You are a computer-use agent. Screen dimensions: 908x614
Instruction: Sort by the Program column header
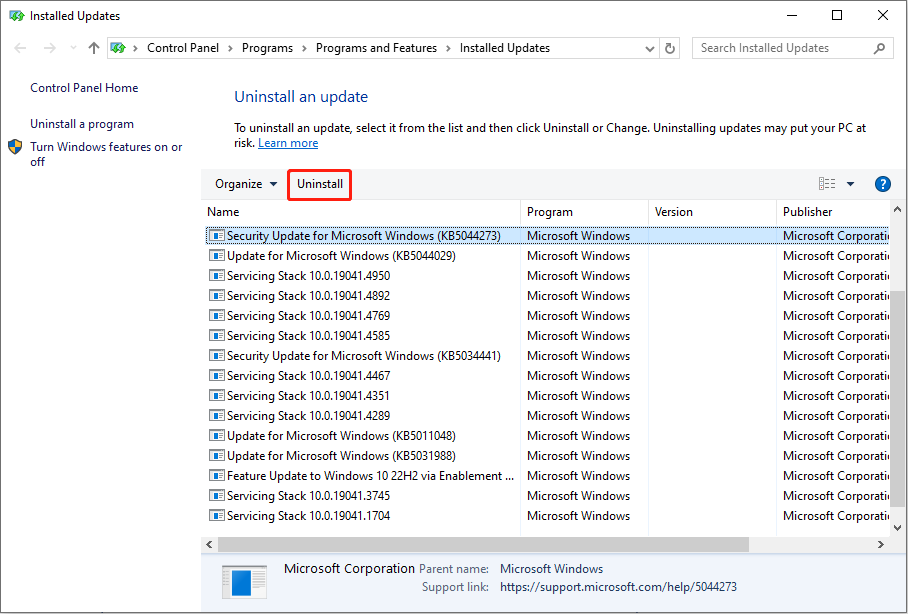click(x=585, y=212)
